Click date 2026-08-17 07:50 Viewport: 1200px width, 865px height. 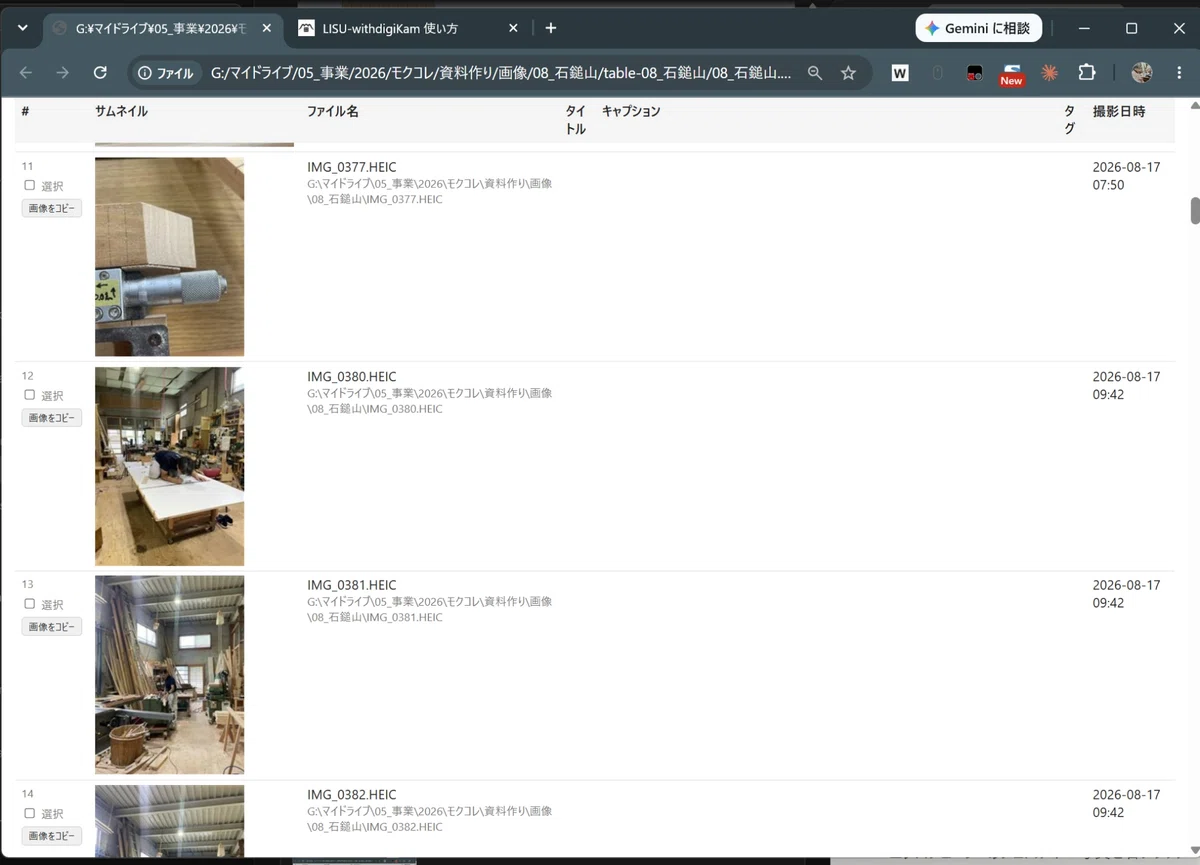pos(1126,176)
